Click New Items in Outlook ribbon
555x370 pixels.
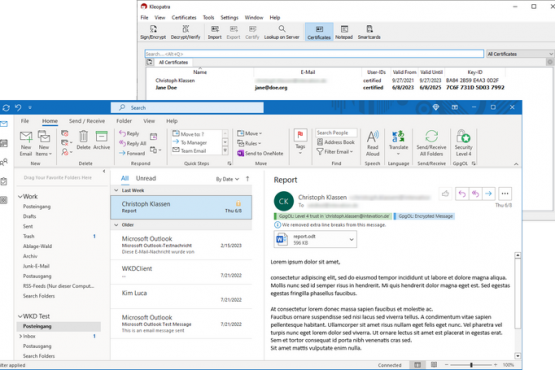(x=44, y=143)
